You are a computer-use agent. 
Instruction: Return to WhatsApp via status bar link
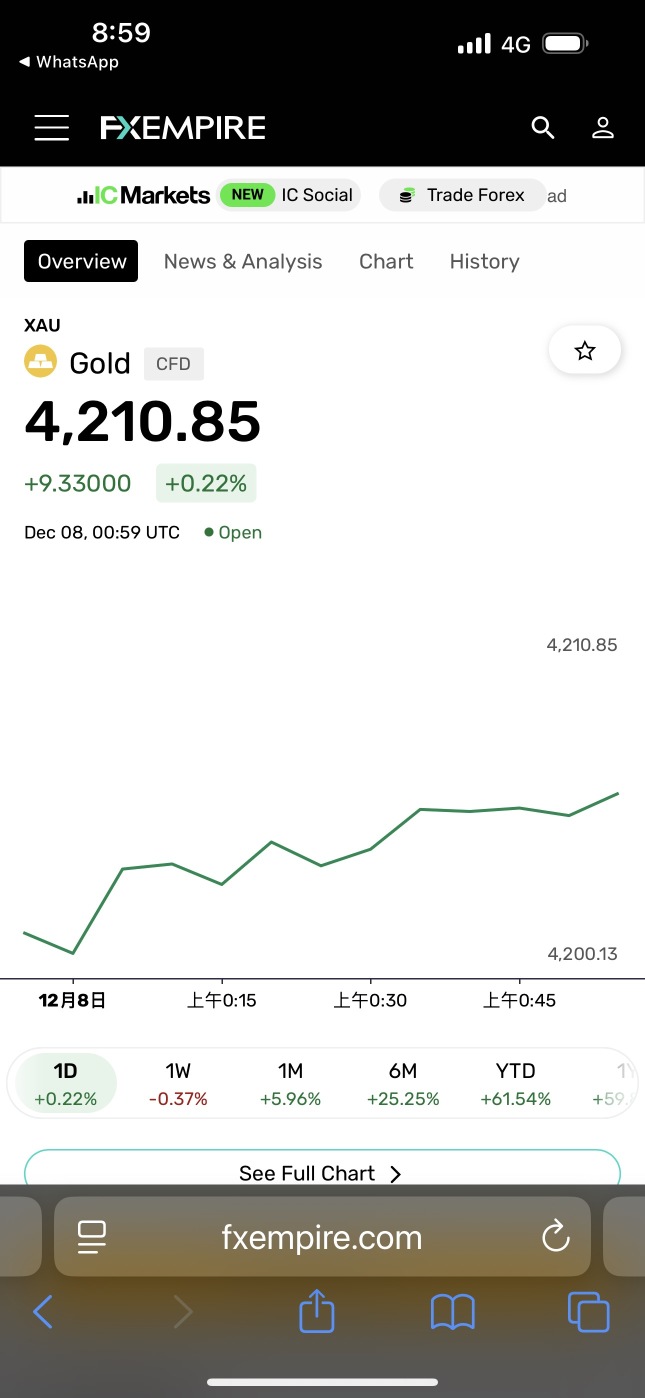click(x=68, y=62)
